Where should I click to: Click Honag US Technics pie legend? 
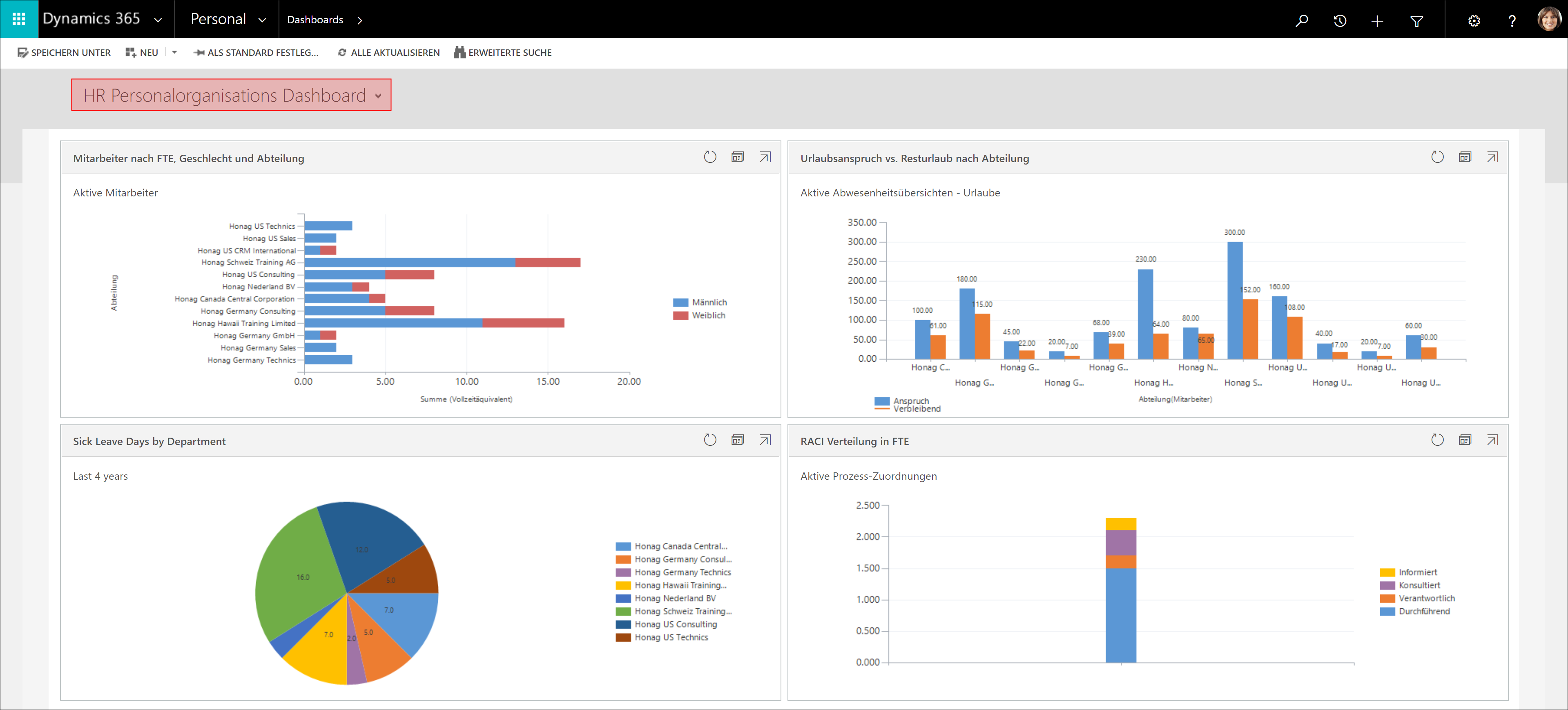point(662,637)
